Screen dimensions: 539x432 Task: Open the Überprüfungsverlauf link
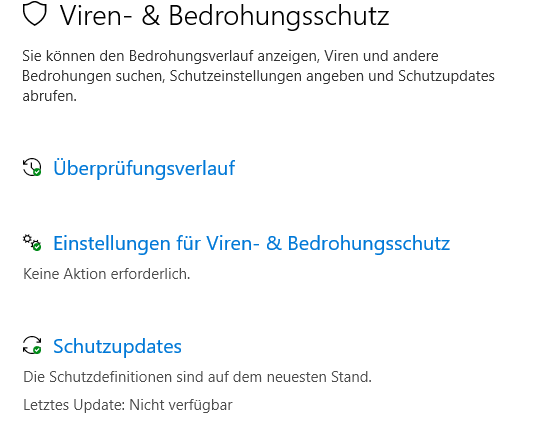144,168
